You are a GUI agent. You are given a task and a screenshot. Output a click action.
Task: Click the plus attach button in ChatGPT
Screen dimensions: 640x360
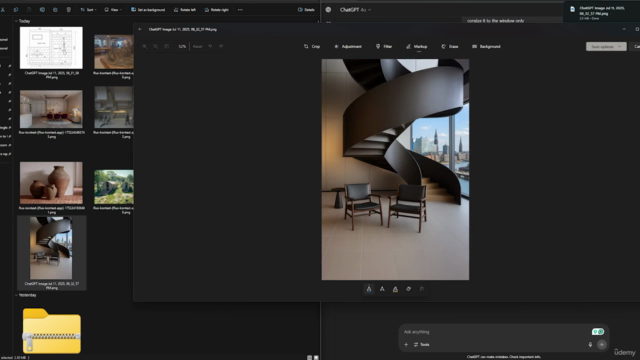406,344
